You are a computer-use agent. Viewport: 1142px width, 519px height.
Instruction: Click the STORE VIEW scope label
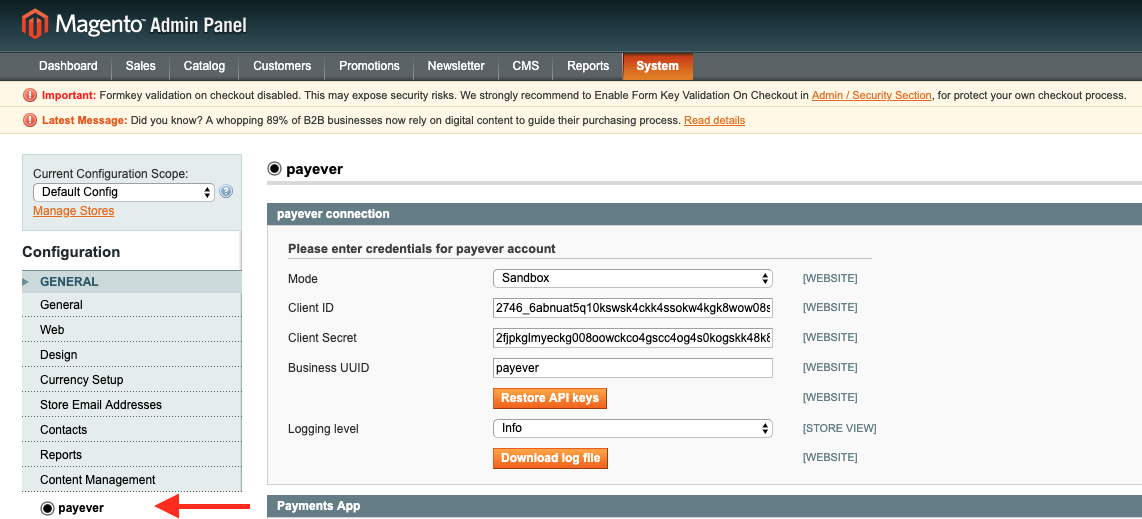839,428
